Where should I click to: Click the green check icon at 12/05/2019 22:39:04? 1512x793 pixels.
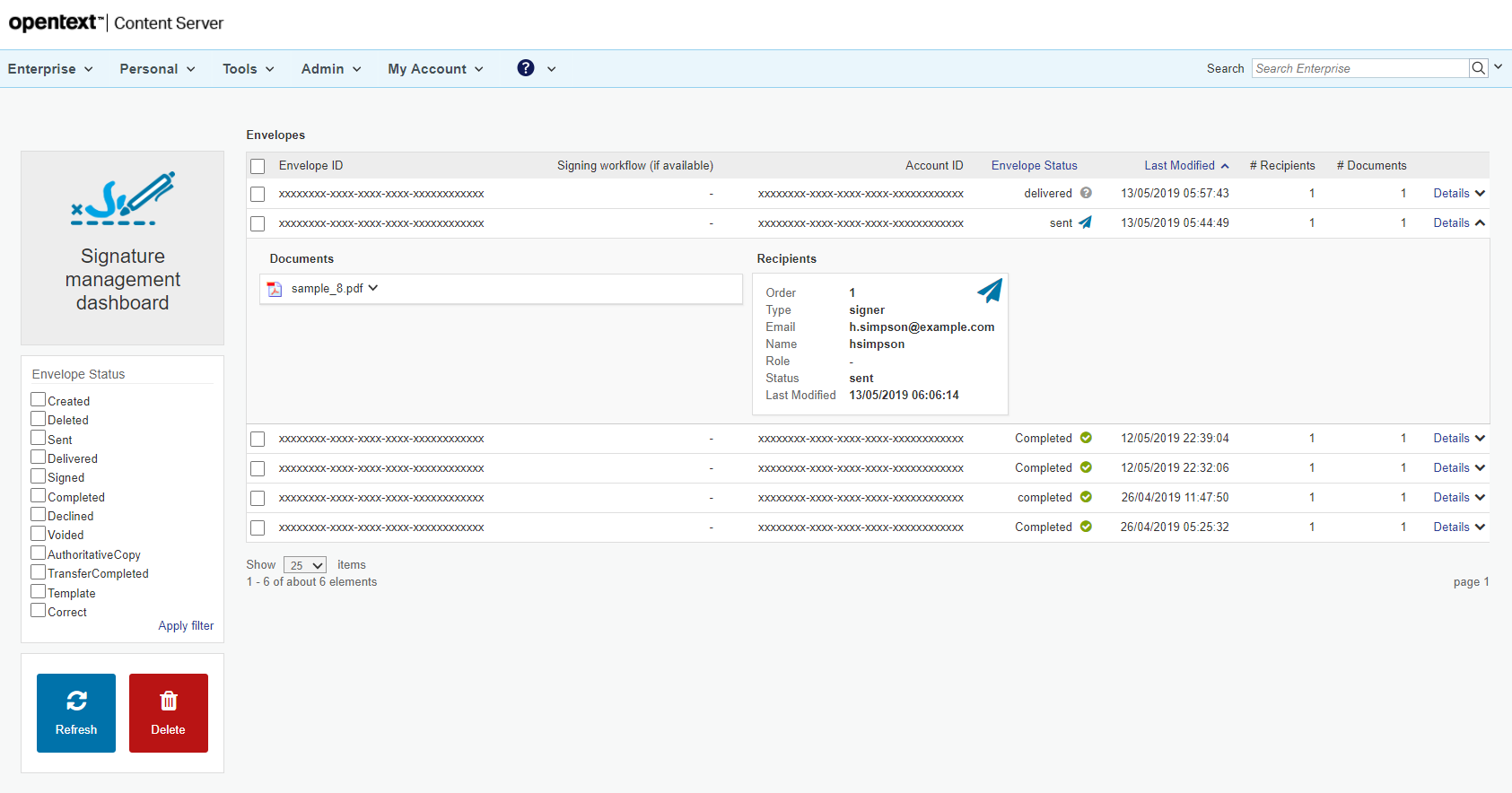[1086, 438]
